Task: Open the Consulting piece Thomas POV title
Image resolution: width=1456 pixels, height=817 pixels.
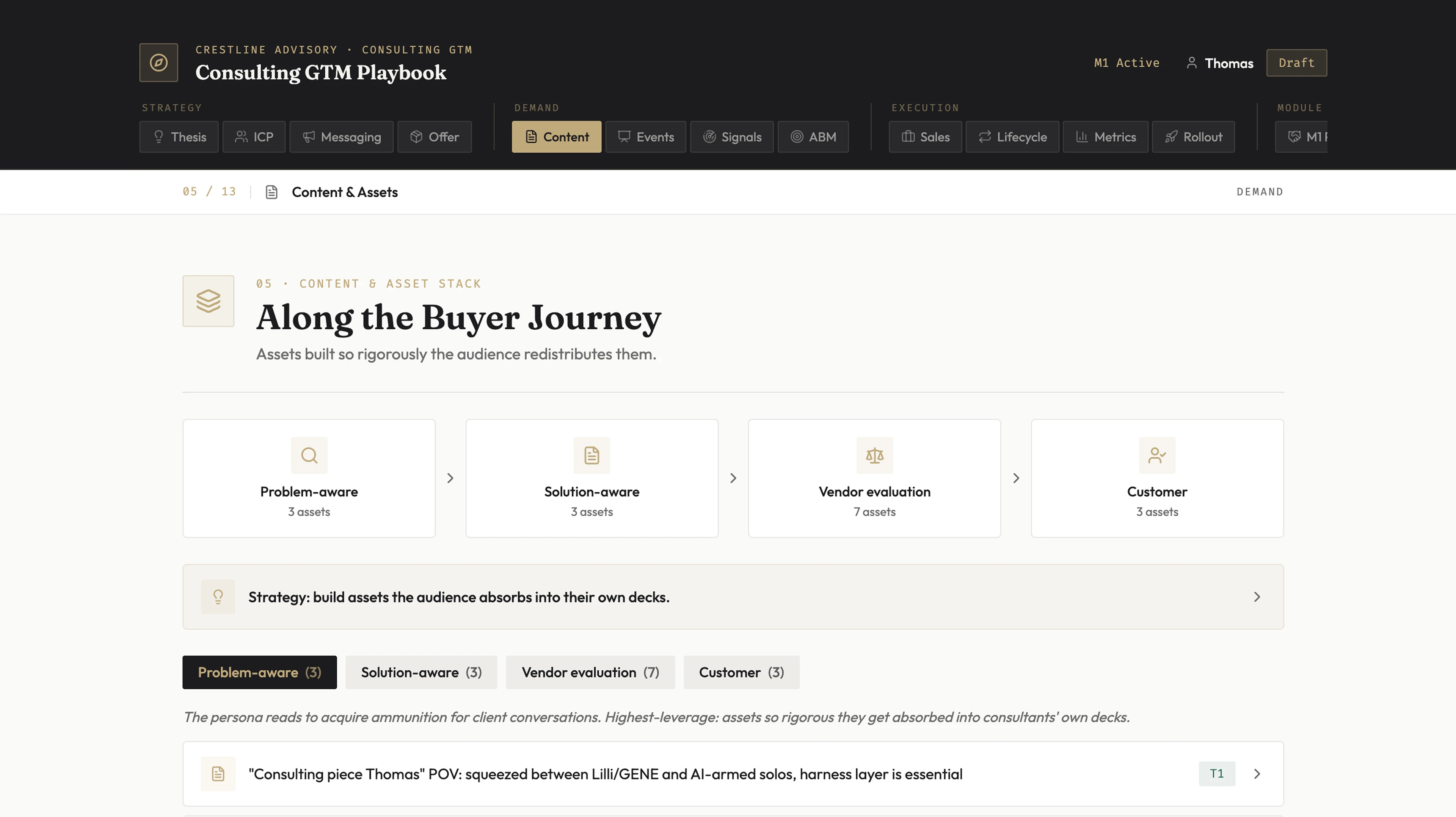Action: coord(606,774)
